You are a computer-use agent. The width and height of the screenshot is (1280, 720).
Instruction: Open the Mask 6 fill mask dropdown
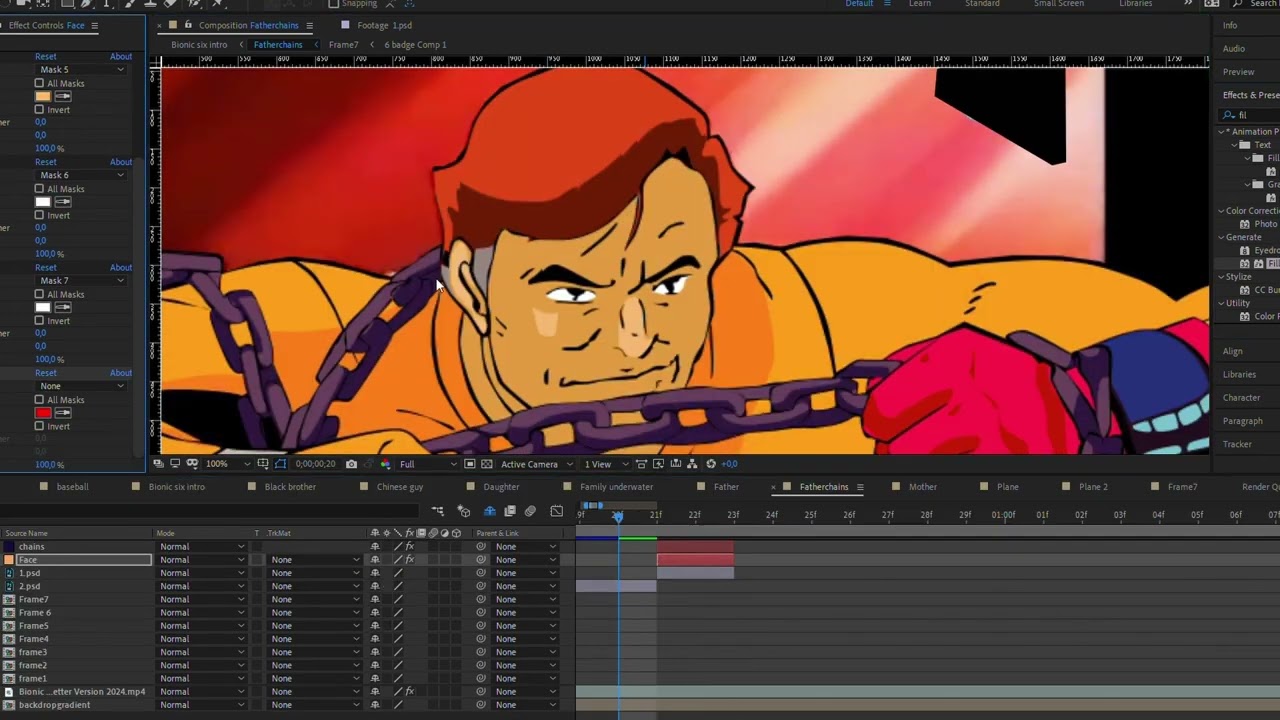pyautogui.click(x=80, y=175)
